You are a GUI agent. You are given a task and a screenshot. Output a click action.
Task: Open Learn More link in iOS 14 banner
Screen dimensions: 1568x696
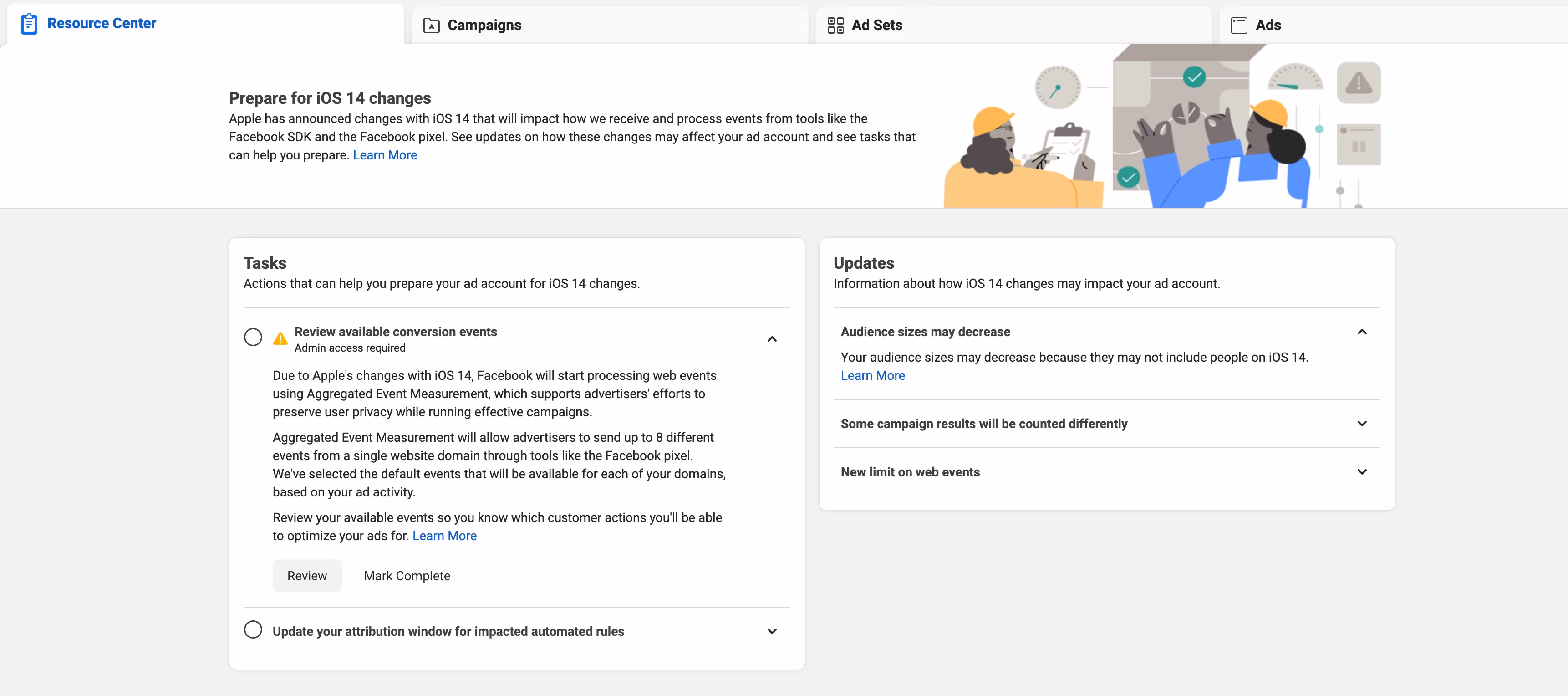click(x=385, y=155)
